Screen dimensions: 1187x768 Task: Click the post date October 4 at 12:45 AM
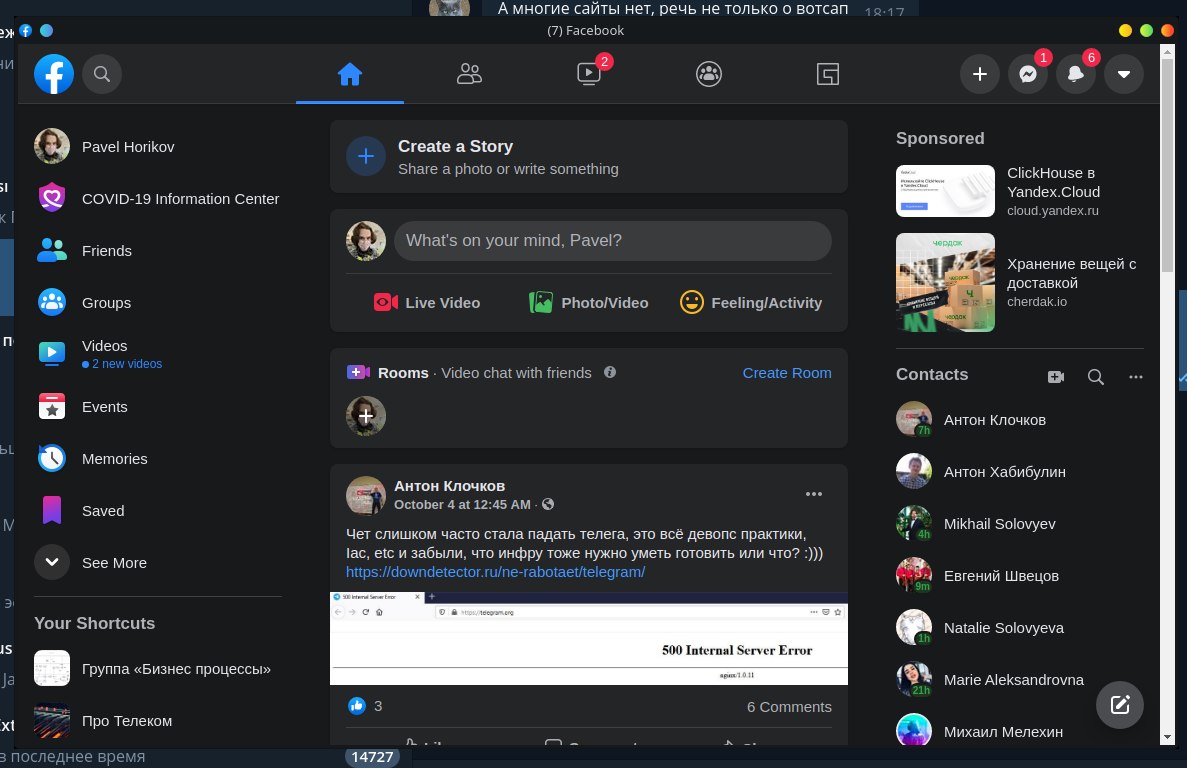[462, 505]
